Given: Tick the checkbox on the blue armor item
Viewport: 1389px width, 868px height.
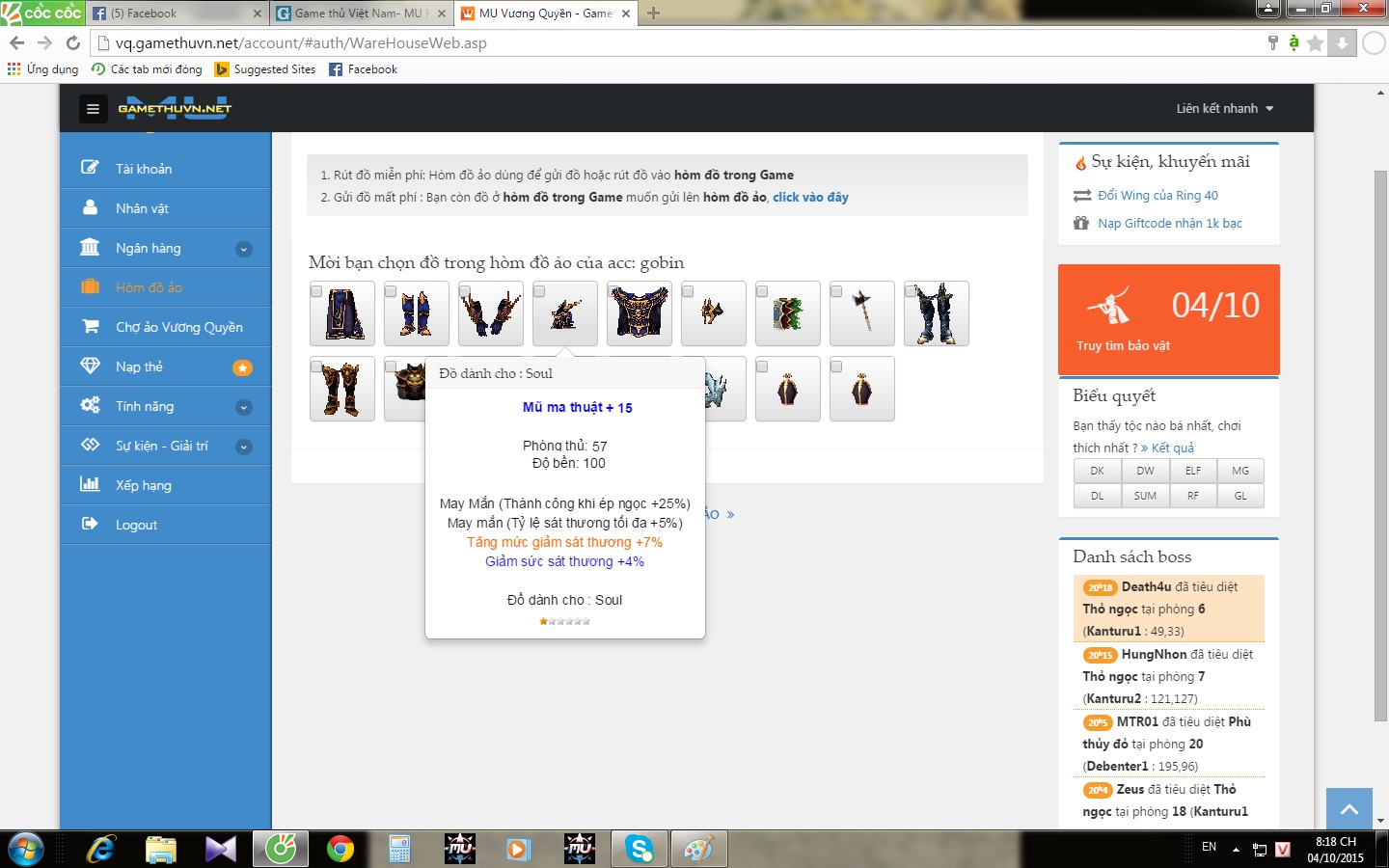Looking at the screenshot, I should pos(613,291).
